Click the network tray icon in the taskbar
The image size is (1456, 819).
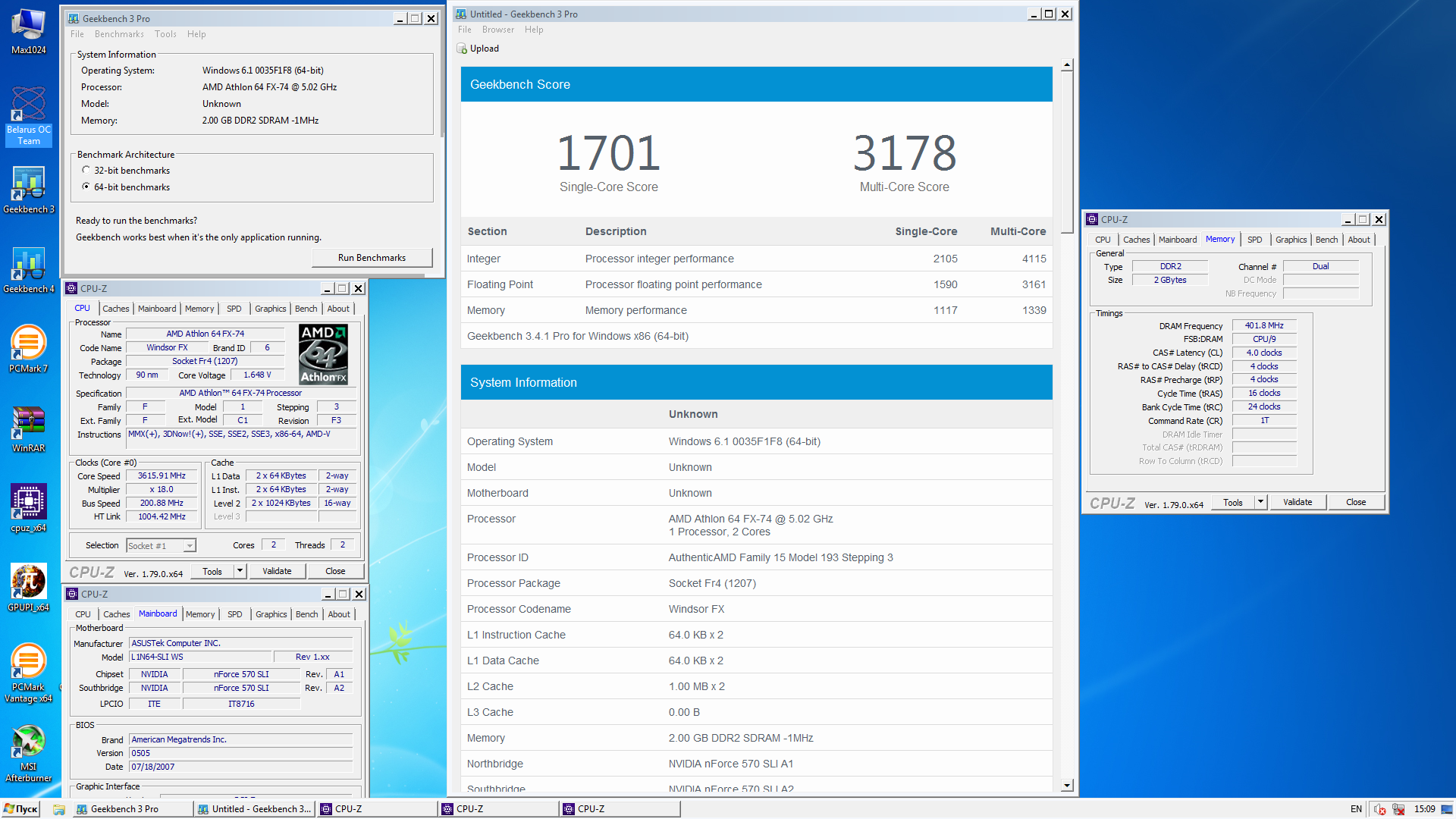(1398, 809)
